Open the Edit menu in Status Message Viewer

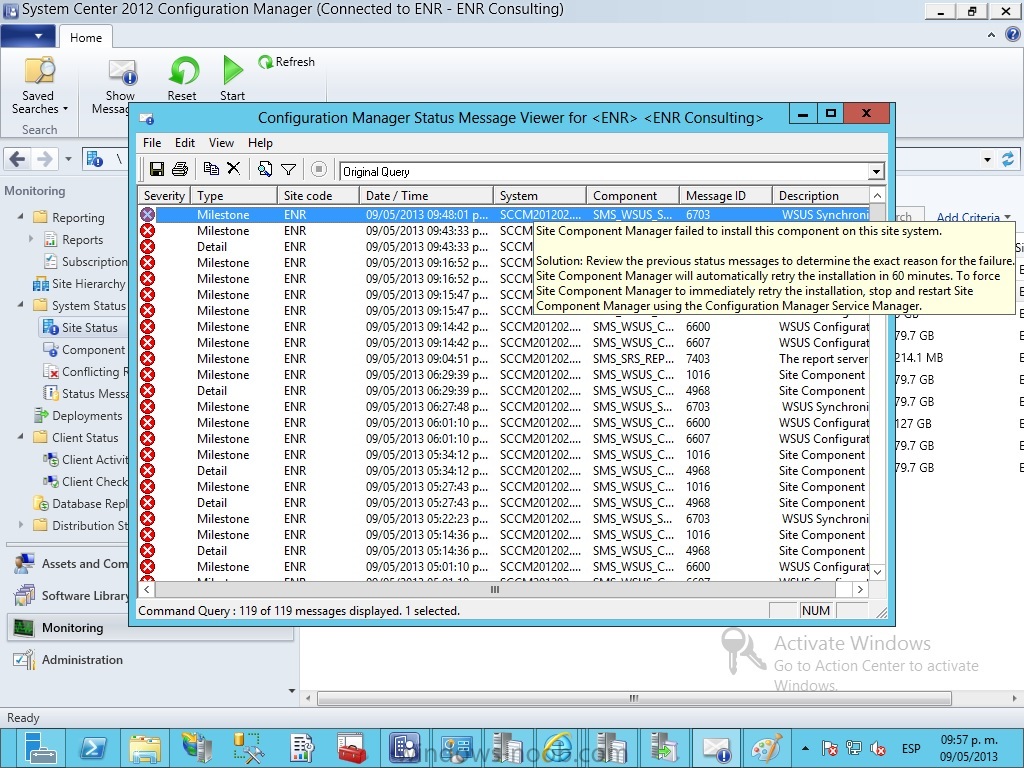[x=185, y=143]
